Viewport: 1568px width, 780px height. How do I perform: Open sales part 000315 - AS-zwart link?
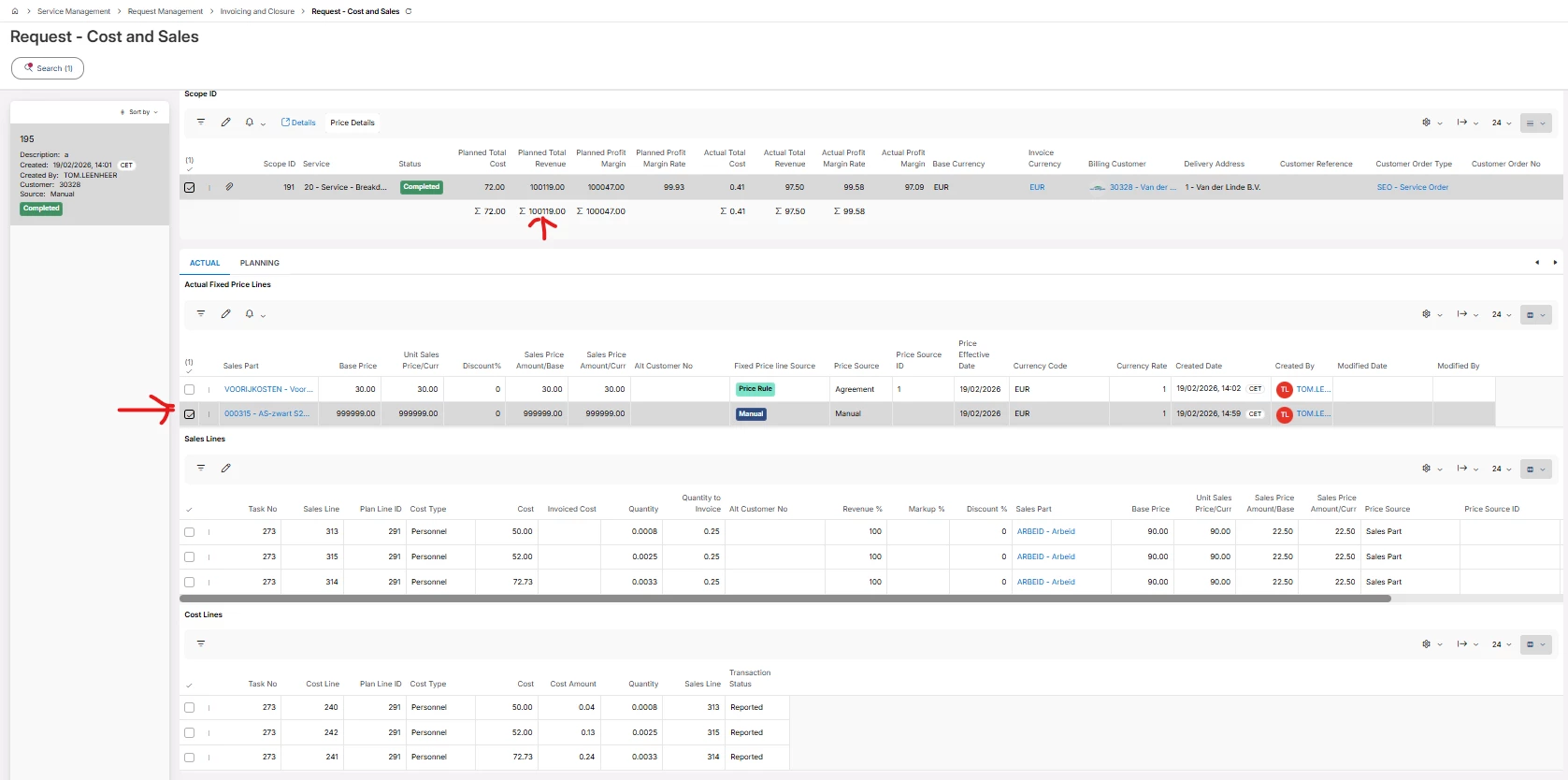pyautogui.click(x=266, y=413)
